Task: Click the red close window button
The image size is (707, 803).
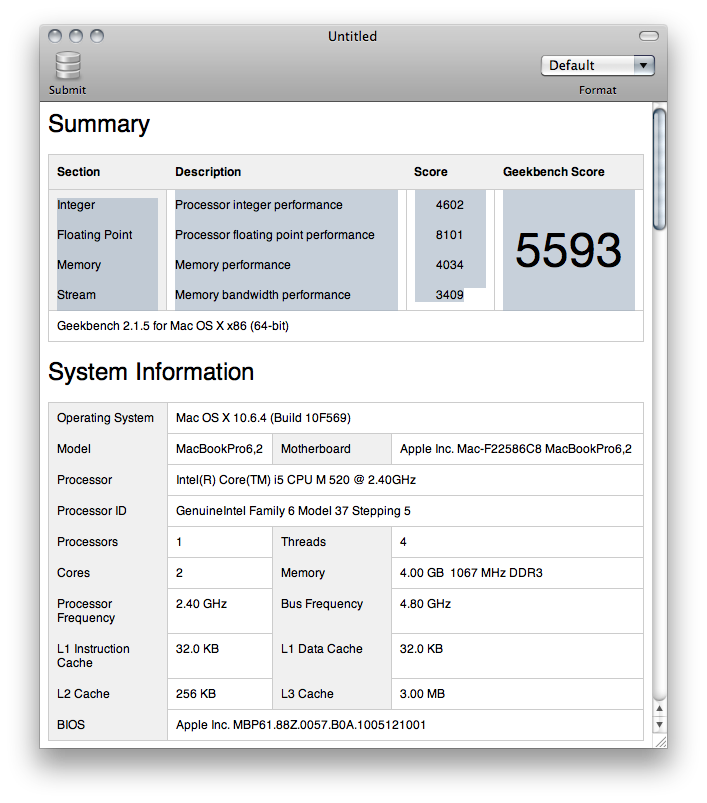Action: pos(55,36)
